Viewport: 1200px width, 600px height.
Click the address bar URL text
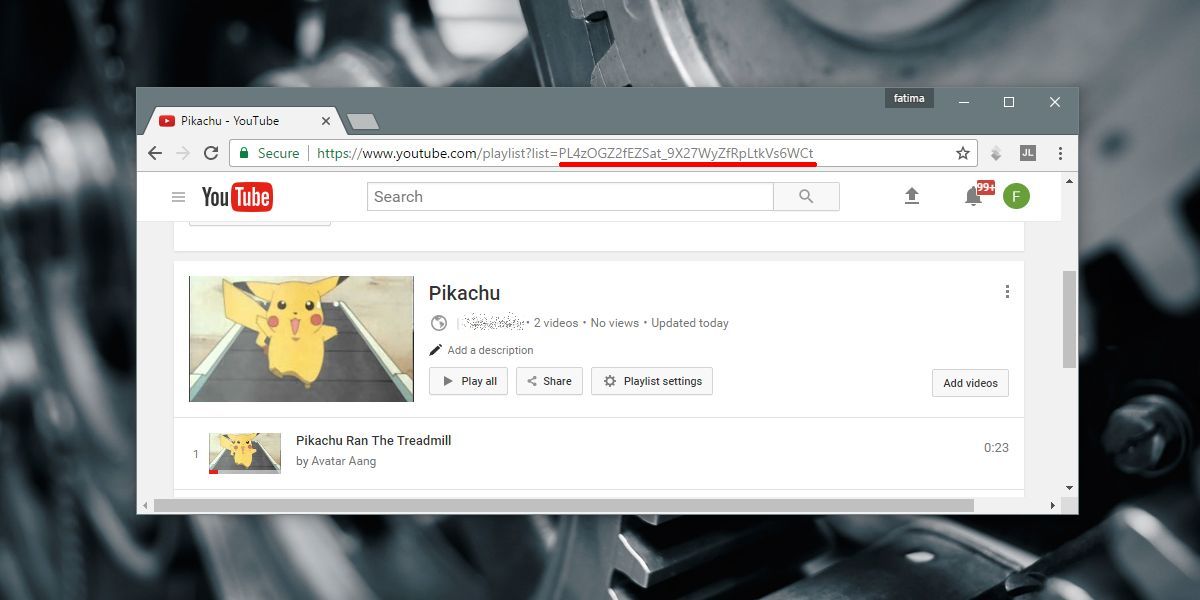click(x=565, y=153)
